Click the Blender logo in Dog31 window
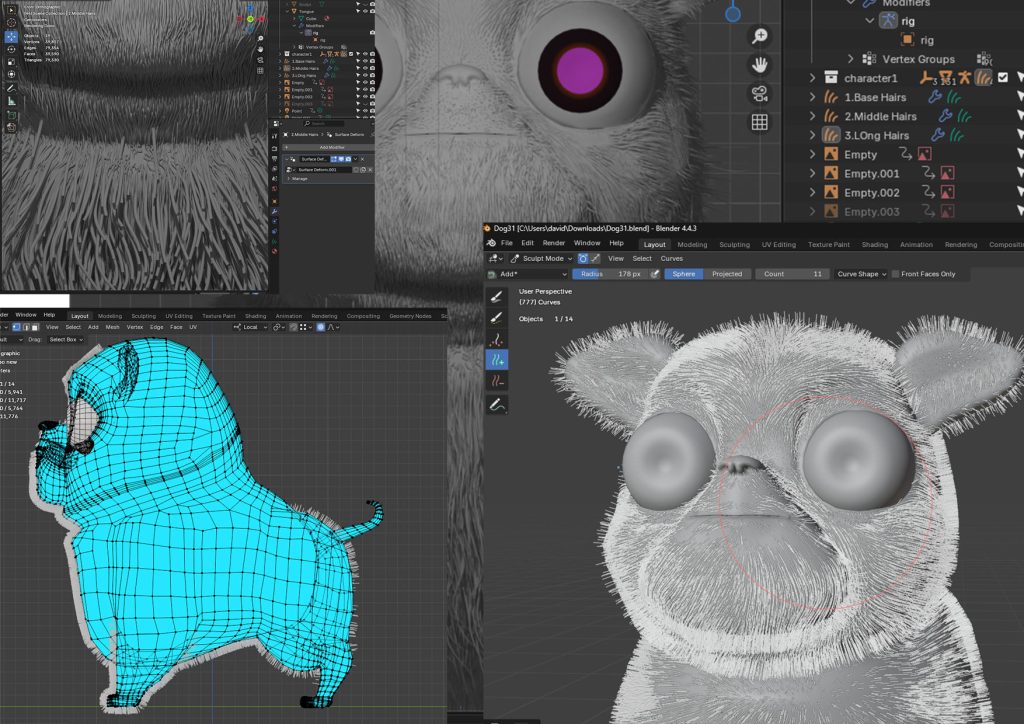Screen dimensions: 1024x724 pos(492,243)
